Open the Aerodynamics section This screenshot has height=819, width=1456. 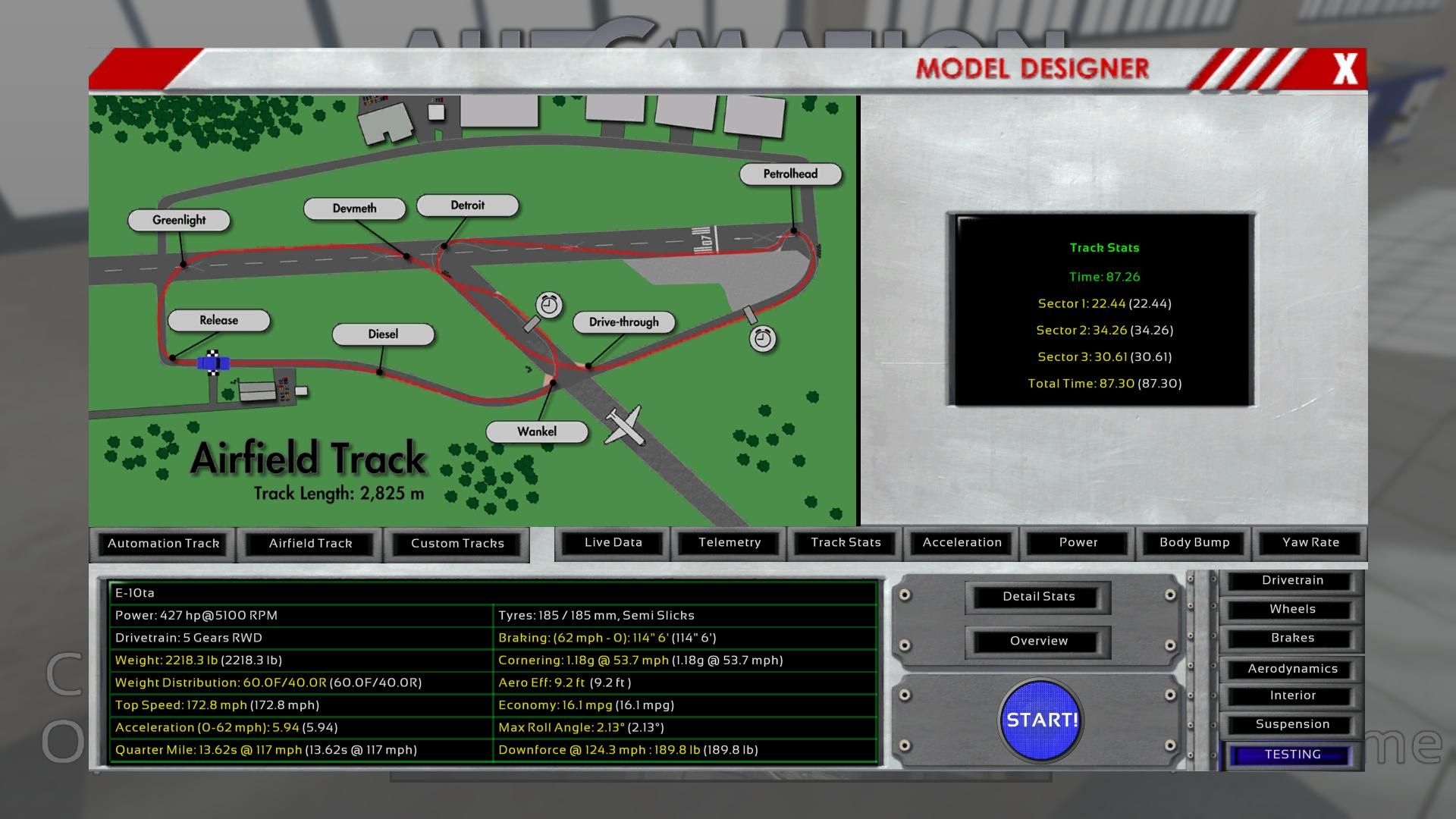tap(1291, 669)
